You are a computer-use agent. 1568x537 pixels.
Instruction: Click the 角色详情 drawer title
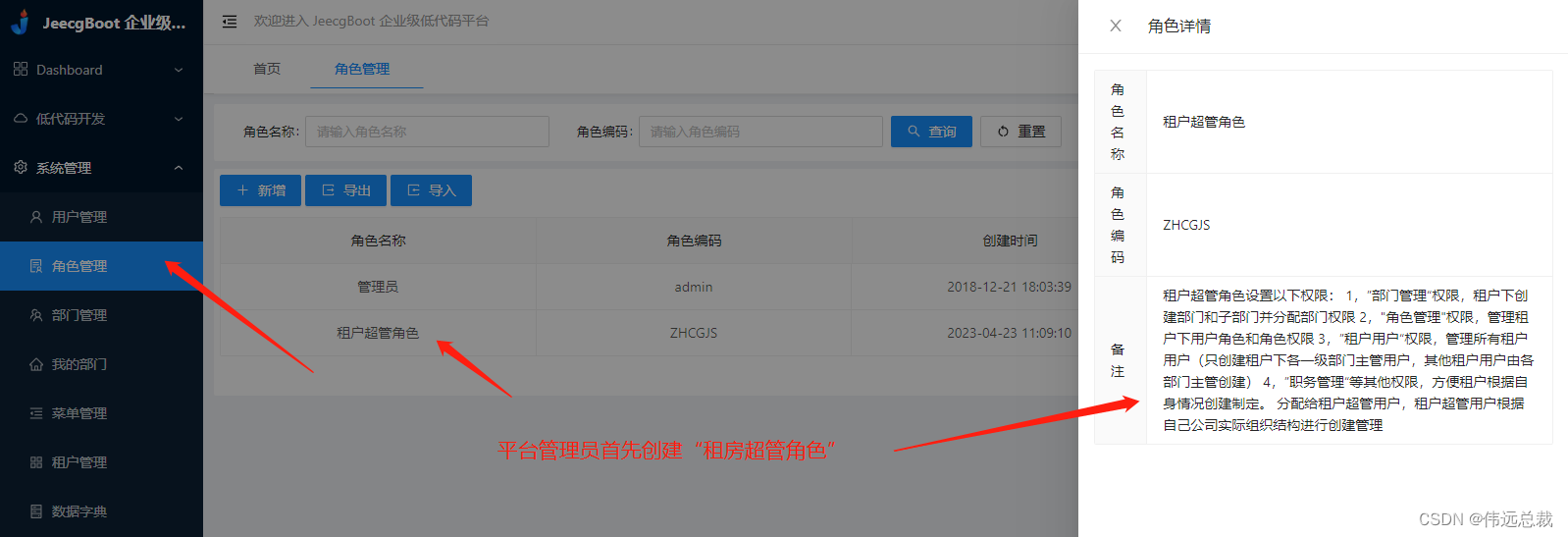click(x=1179, y=27)
